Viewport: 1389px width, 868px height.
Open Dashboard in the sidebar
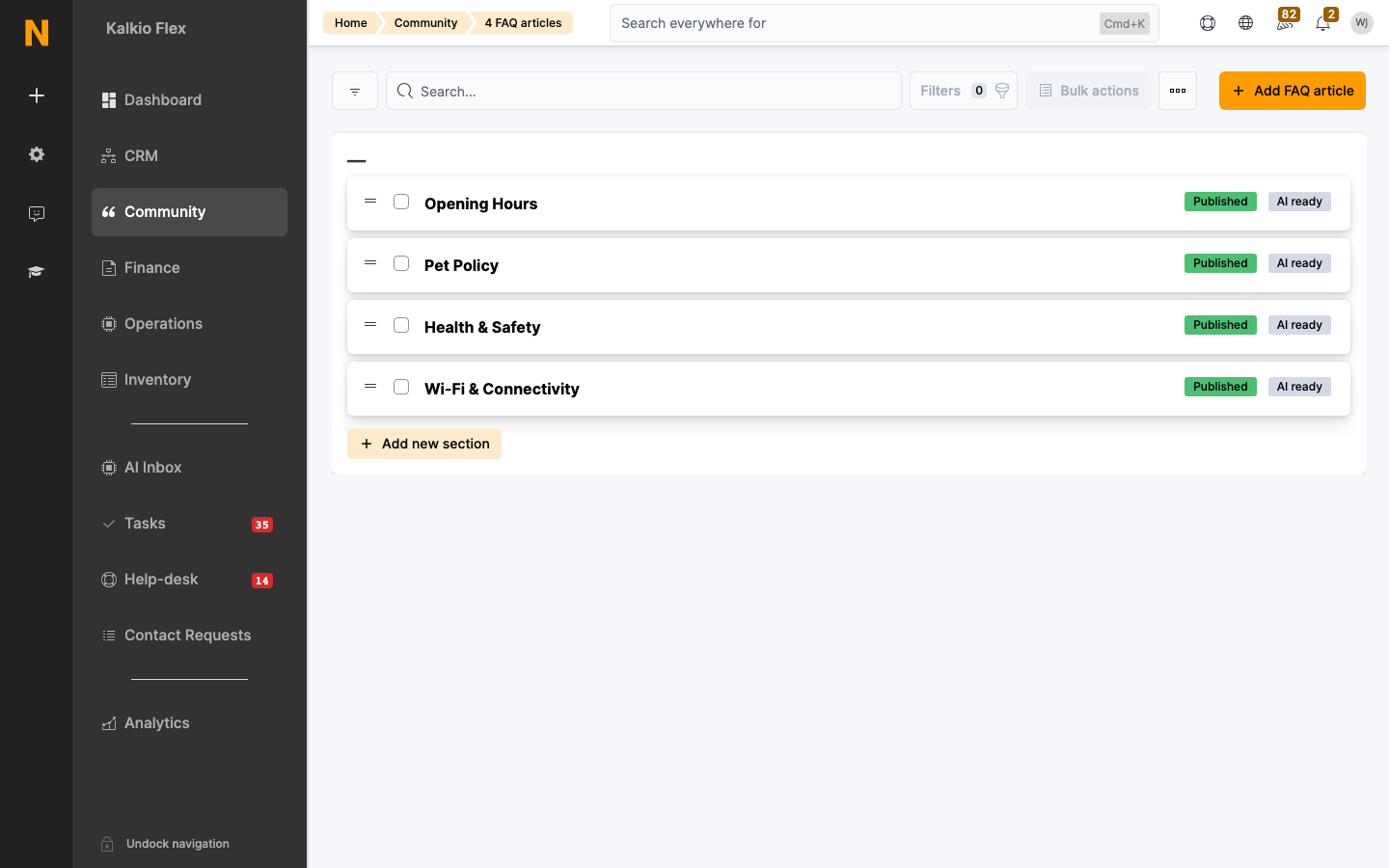point(189,100)
